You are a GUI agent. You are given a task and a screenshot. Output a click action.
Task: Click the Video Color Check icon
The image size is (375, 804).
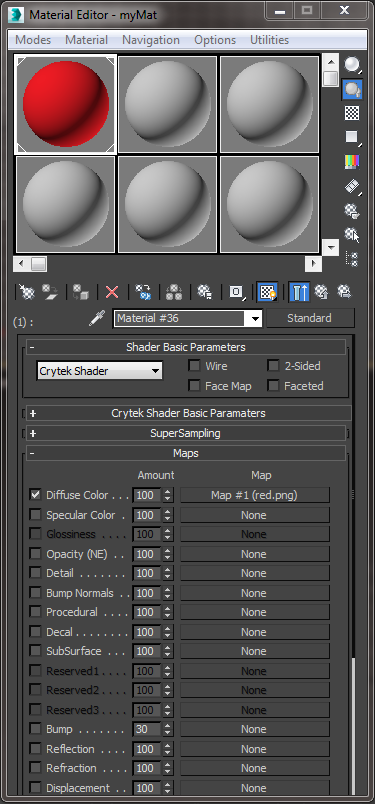(352, 162)
